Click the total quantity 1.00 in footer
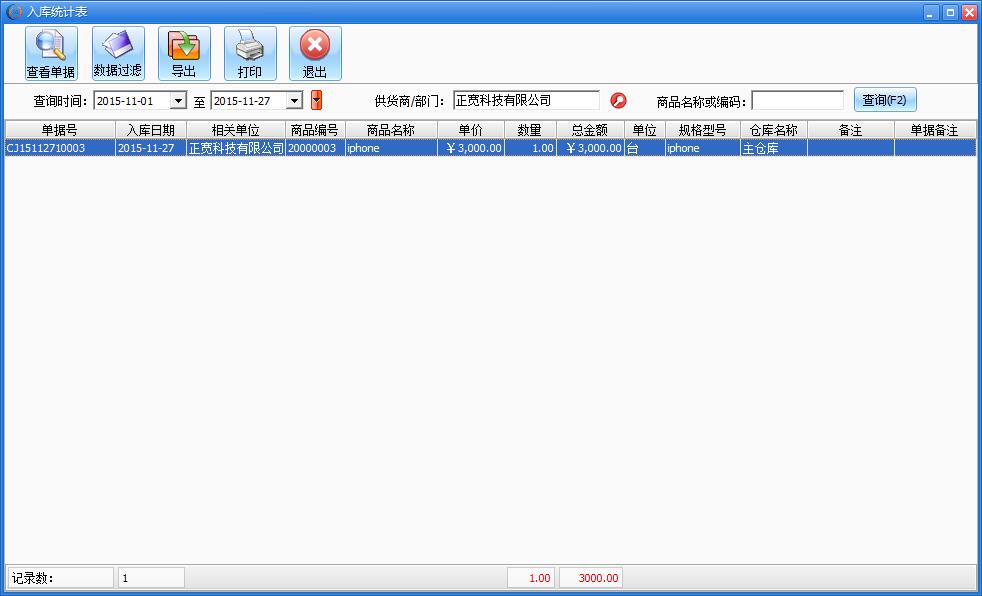This screenshot has width=982, height=596. point(530,578)
